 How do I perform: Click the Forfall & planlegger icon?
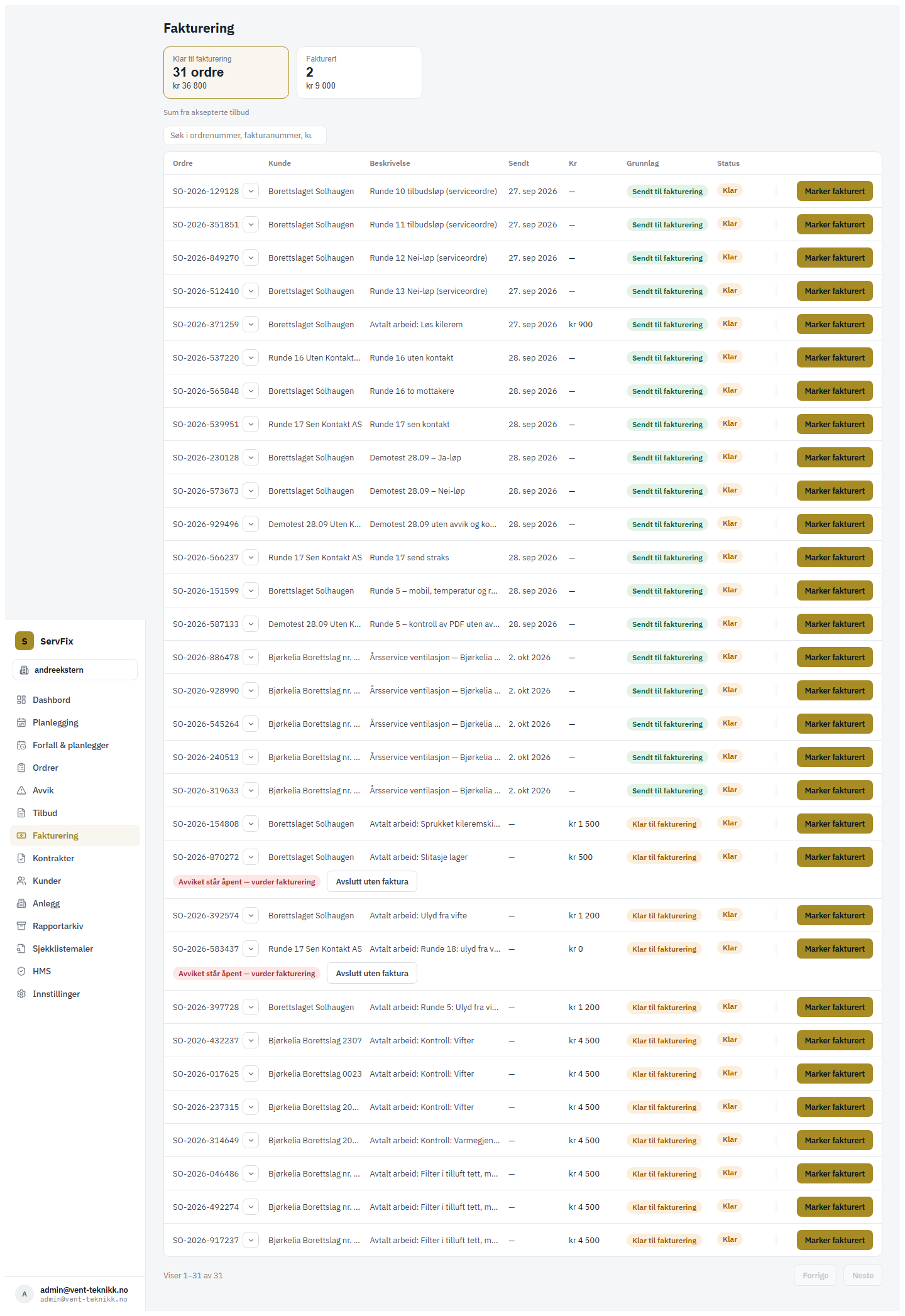(x=21, y=745)
